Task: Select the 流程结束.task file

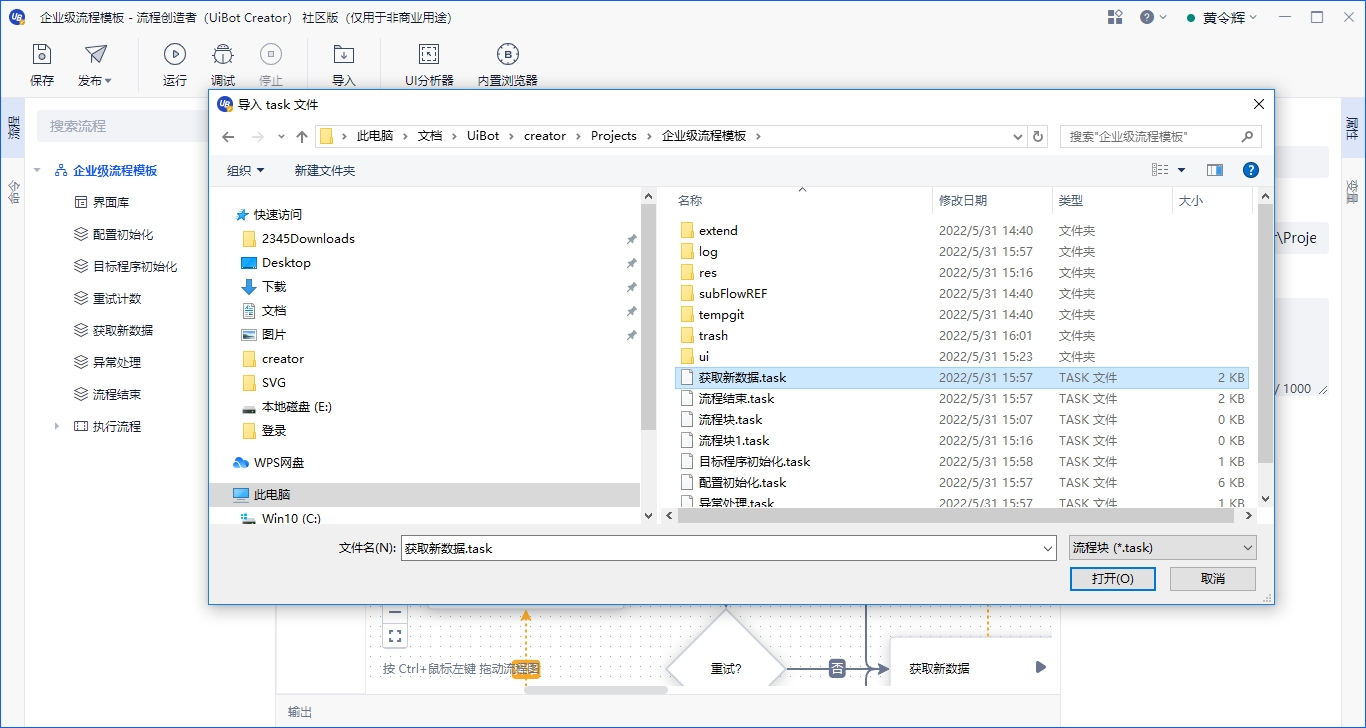Action: [962, 398]
